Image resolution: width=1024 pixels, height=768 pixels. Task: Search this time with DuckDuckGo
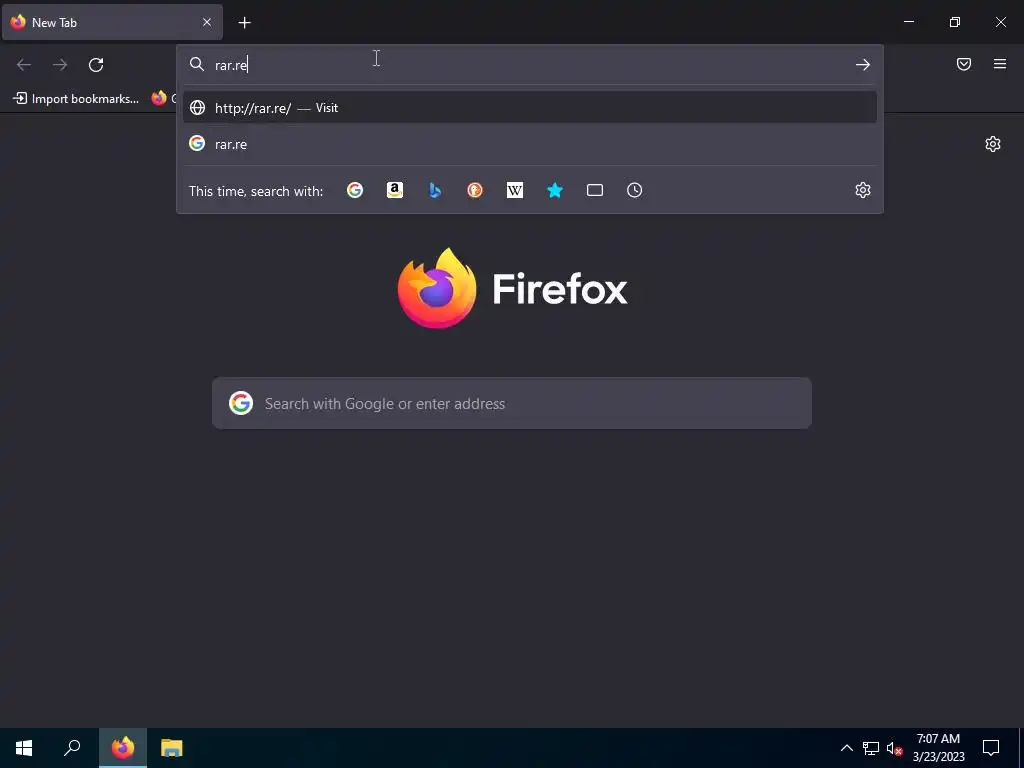click(x=475, y=190)
